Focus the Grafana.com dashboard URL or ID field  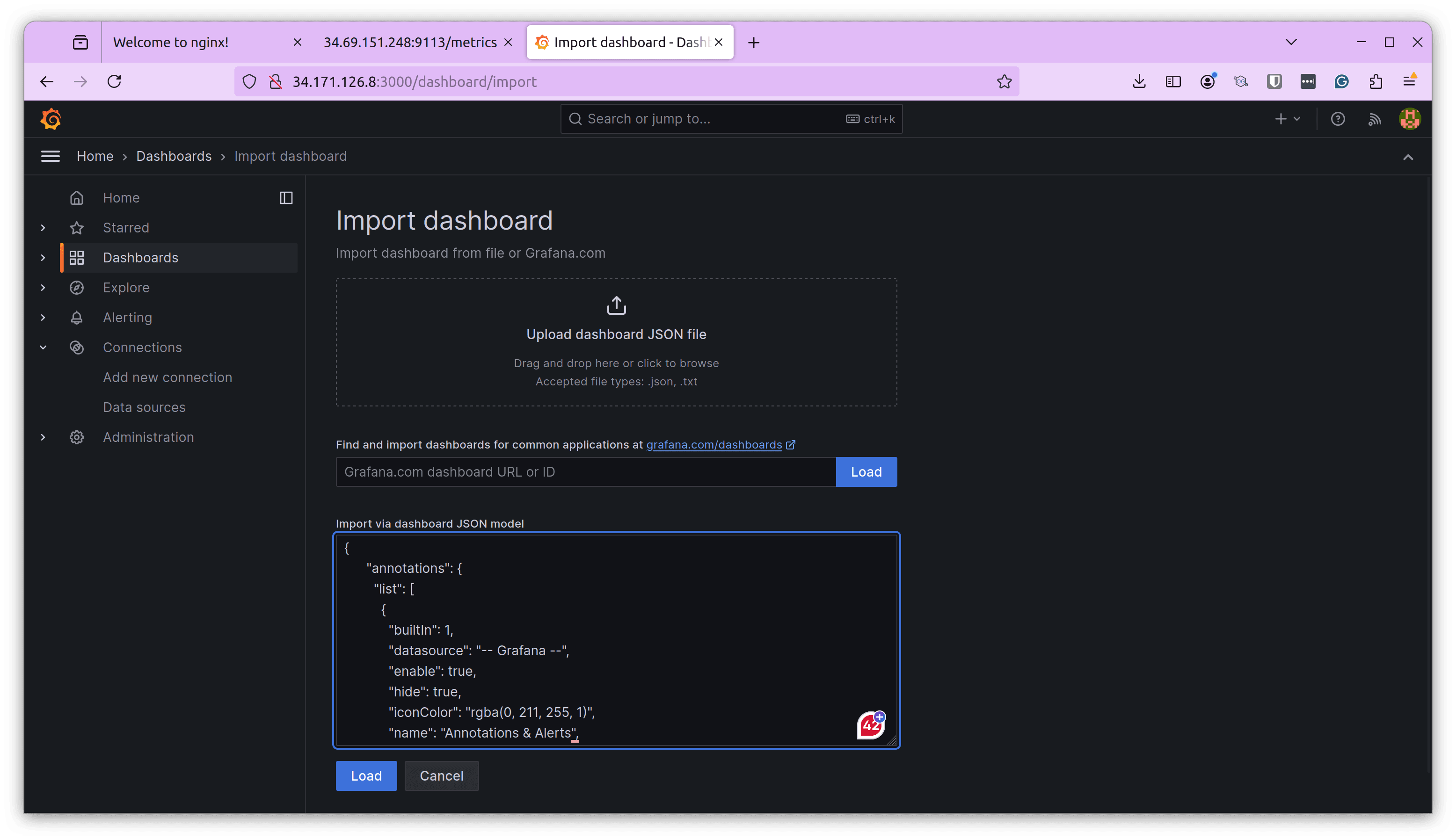586,472
